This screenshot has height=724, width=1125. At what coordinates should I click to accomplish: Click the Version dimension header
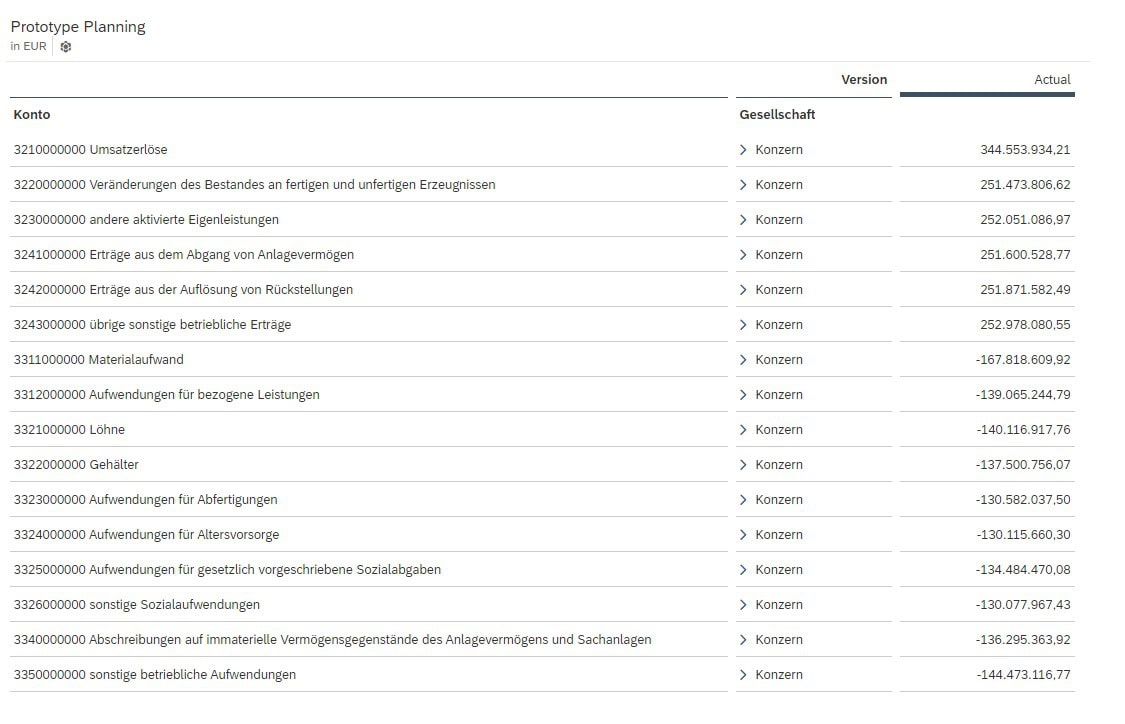[x=863, y=80]
